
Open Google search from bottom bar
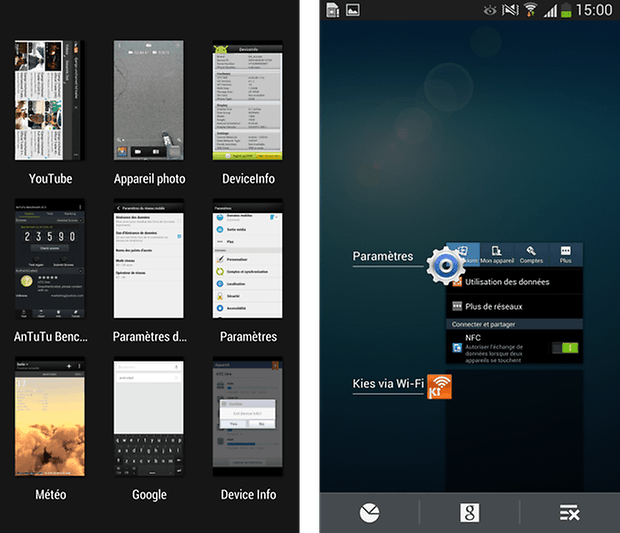469,513
